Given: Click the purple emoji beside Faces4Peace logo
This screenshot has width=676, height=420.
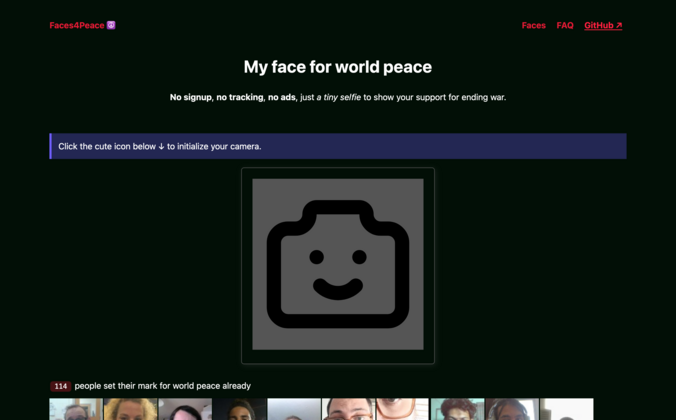Looking at the screenshot, I should (x=111, y=25).
